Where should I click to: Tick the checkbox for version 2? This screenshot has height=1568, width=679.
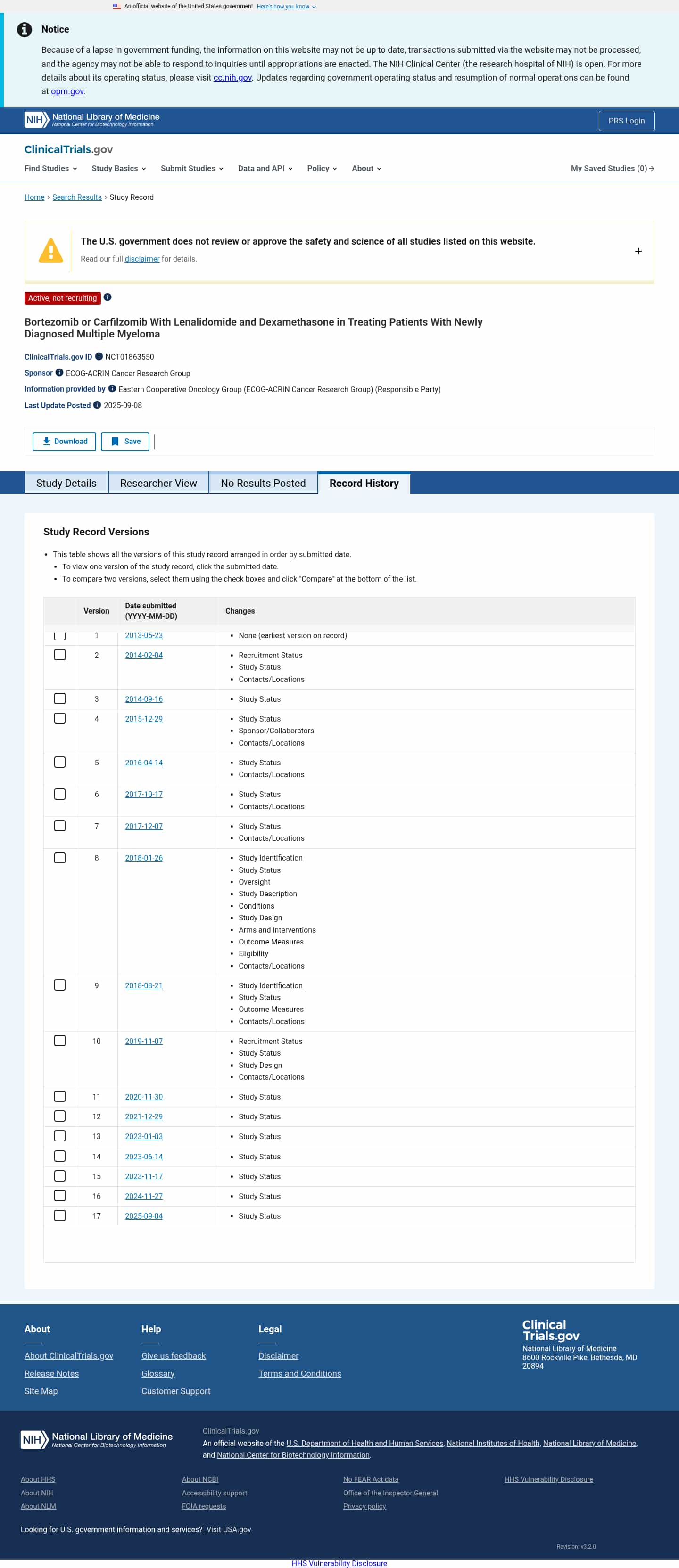coord(60,654)
